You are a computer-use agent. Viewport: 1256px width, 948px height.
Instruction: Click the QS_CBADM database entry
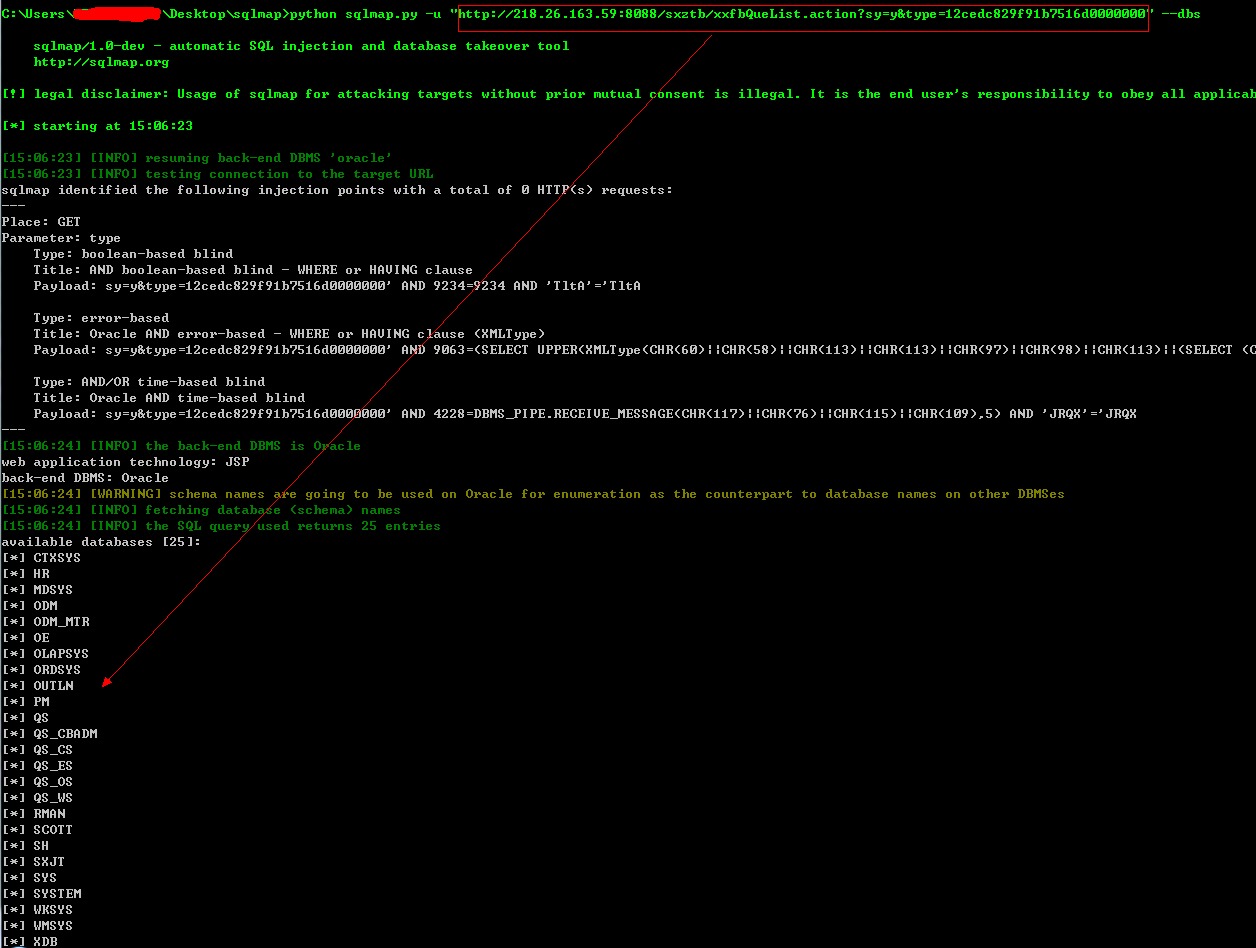tap(49, 734)
